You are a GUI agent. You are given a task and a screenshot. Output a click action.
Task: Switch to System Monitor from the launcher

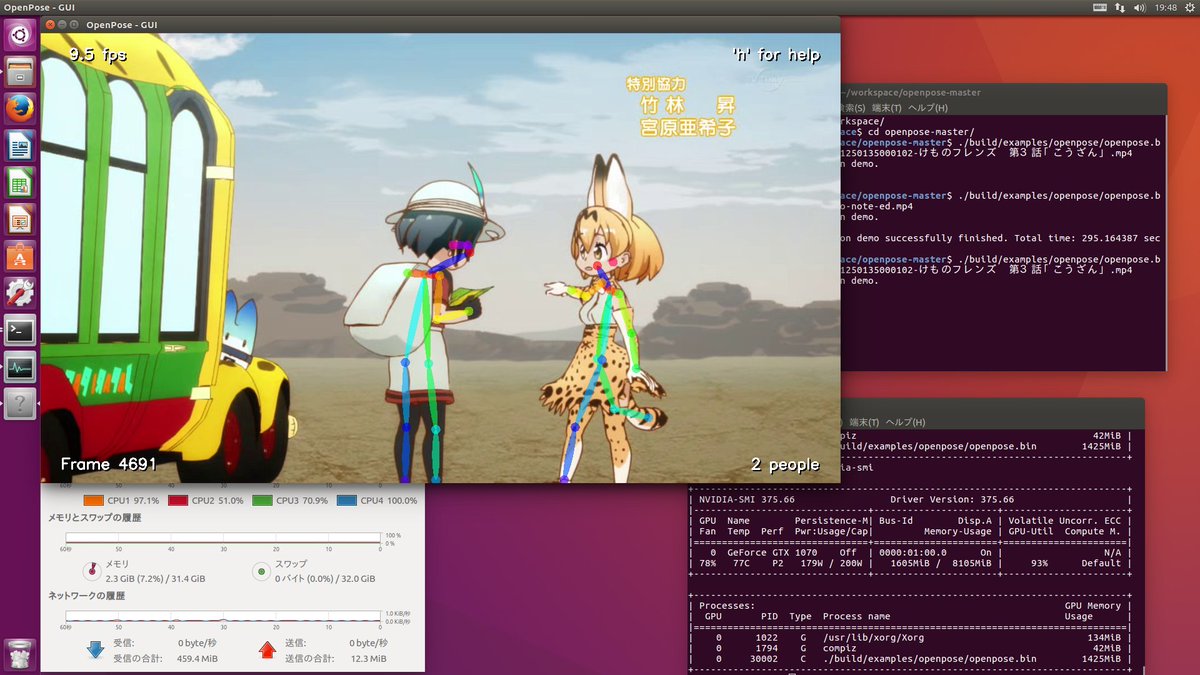point(20,368)
